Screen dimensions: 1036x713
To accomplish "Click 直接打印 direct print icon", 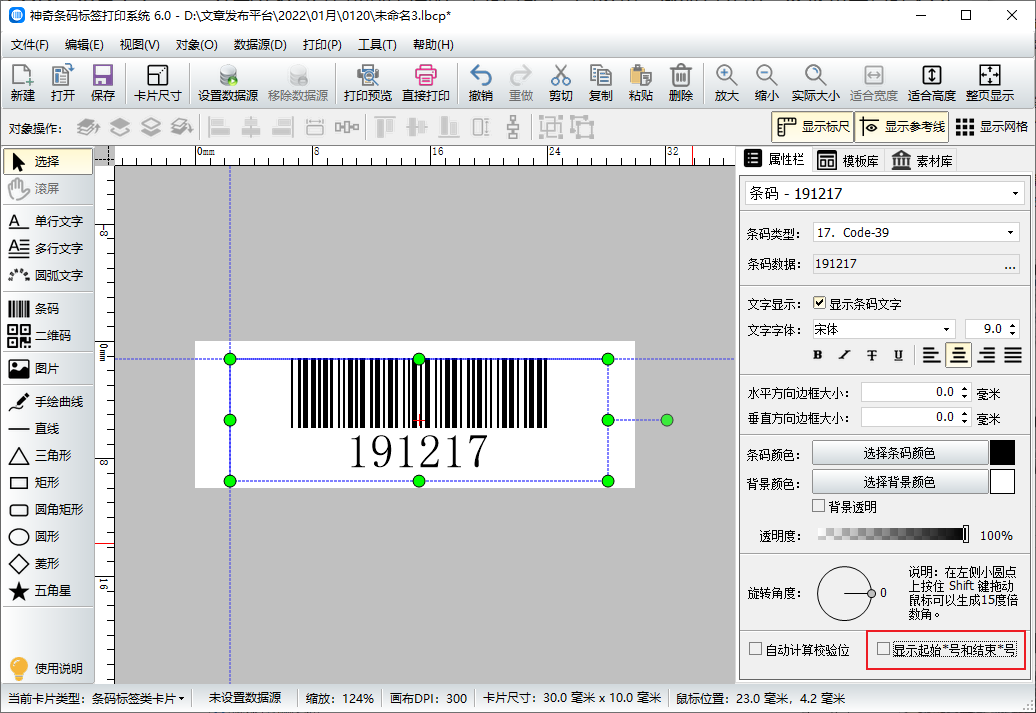I will click(426, 83).
